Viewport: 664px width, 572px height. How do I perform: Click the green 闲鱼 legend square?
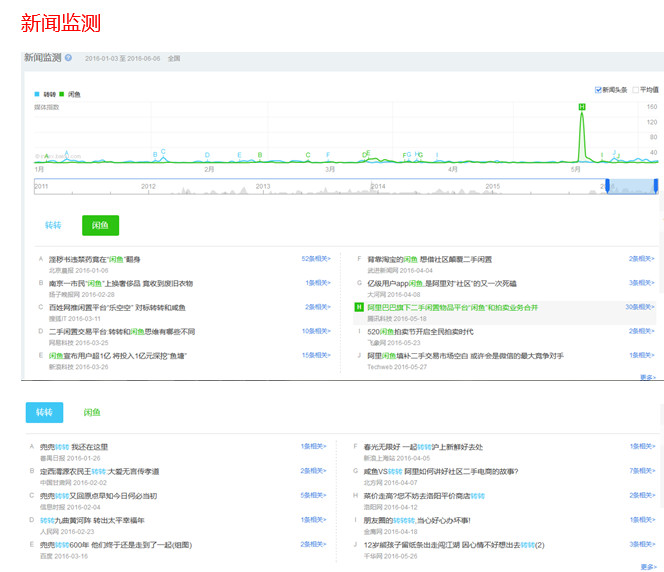62,94
